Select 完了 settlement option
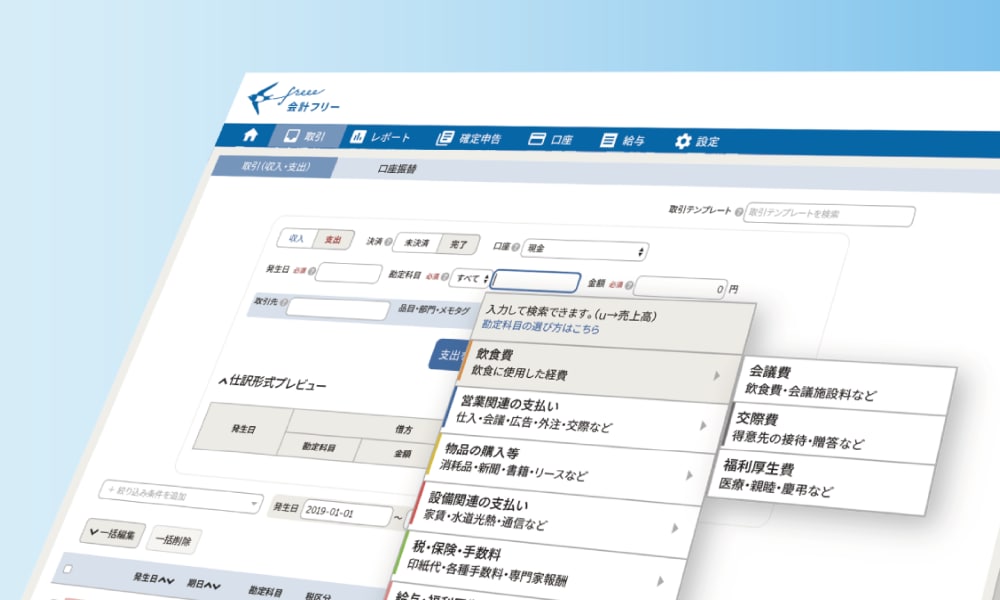Image resolution: width=1000 pixels, height=600 pixels. pos(459,244)
